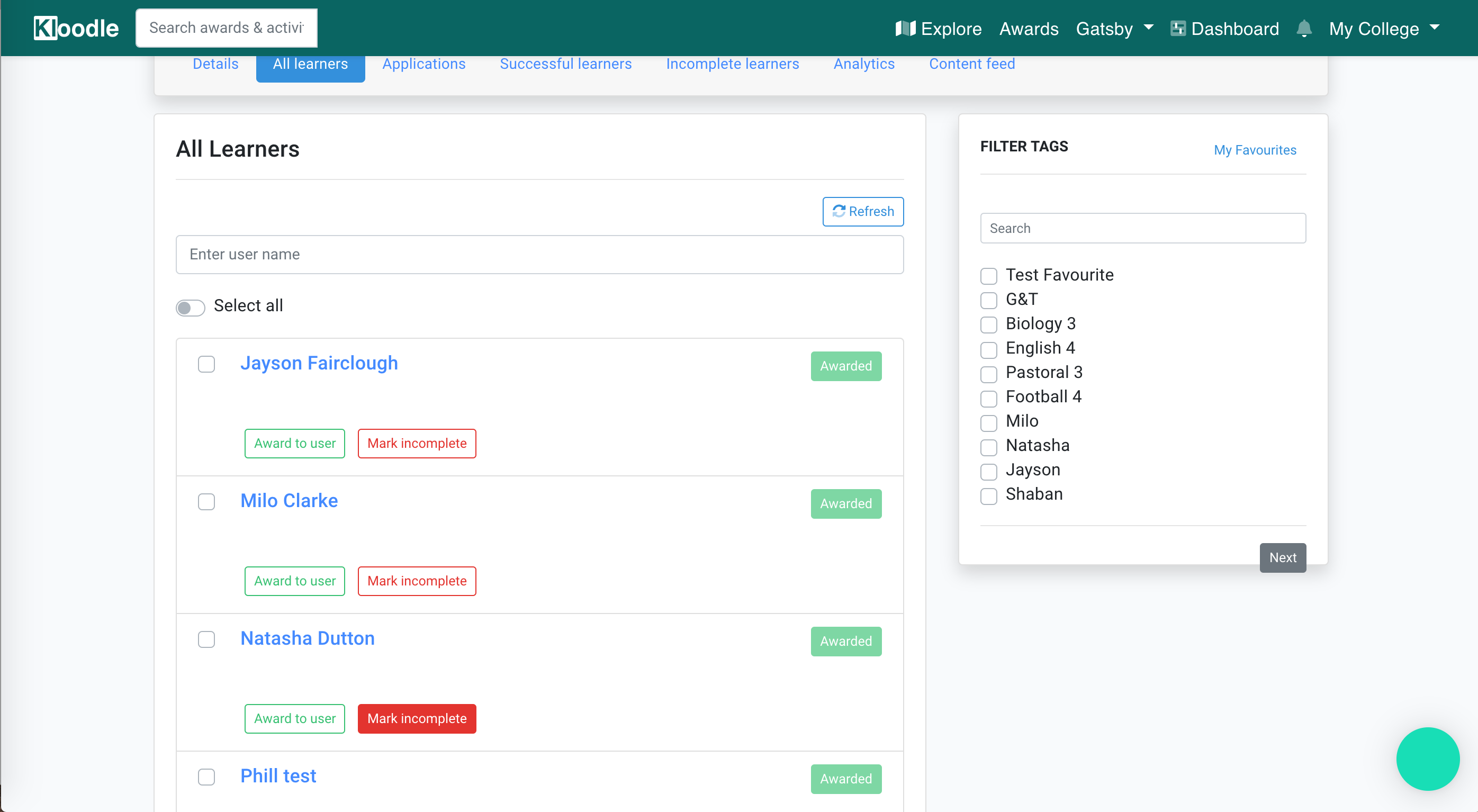Tick the Natasha Dutton row checkbox
1478x812 pixels.
tap(206, 639)
